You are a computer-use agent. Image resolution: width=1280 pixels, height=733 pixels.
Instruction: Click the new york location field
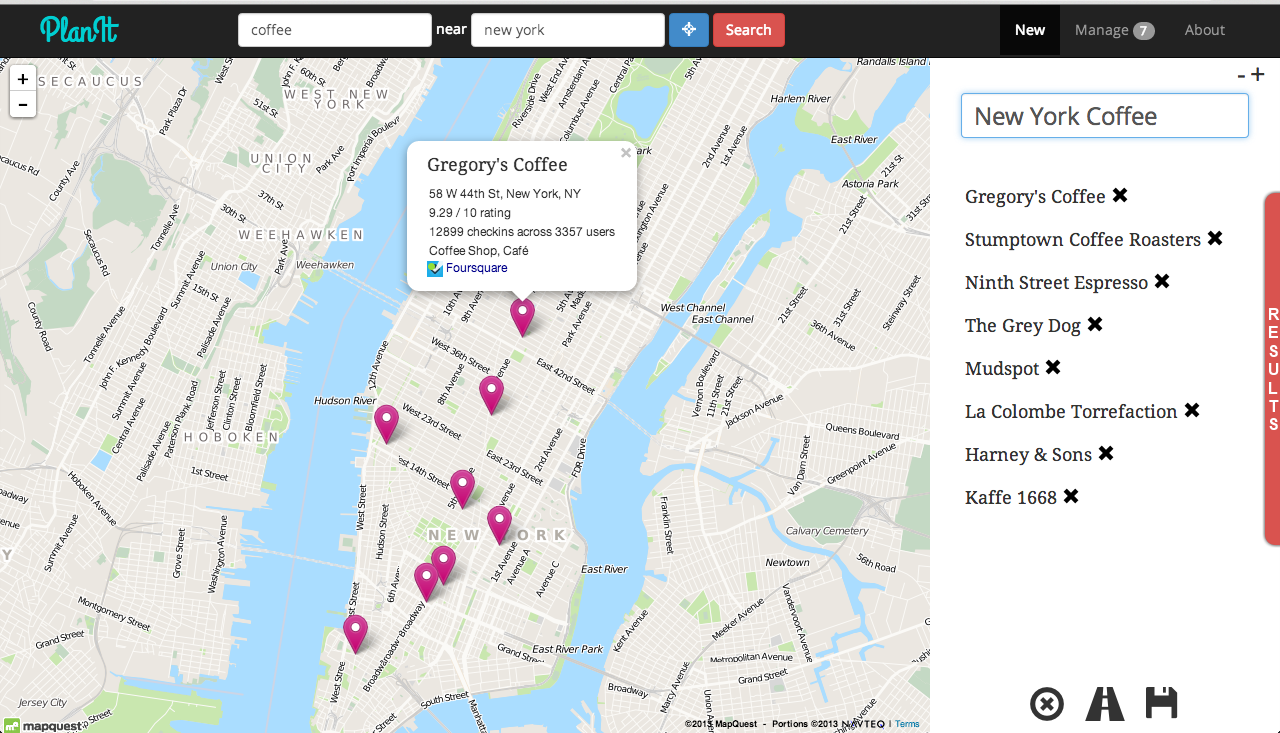(568, 30)
